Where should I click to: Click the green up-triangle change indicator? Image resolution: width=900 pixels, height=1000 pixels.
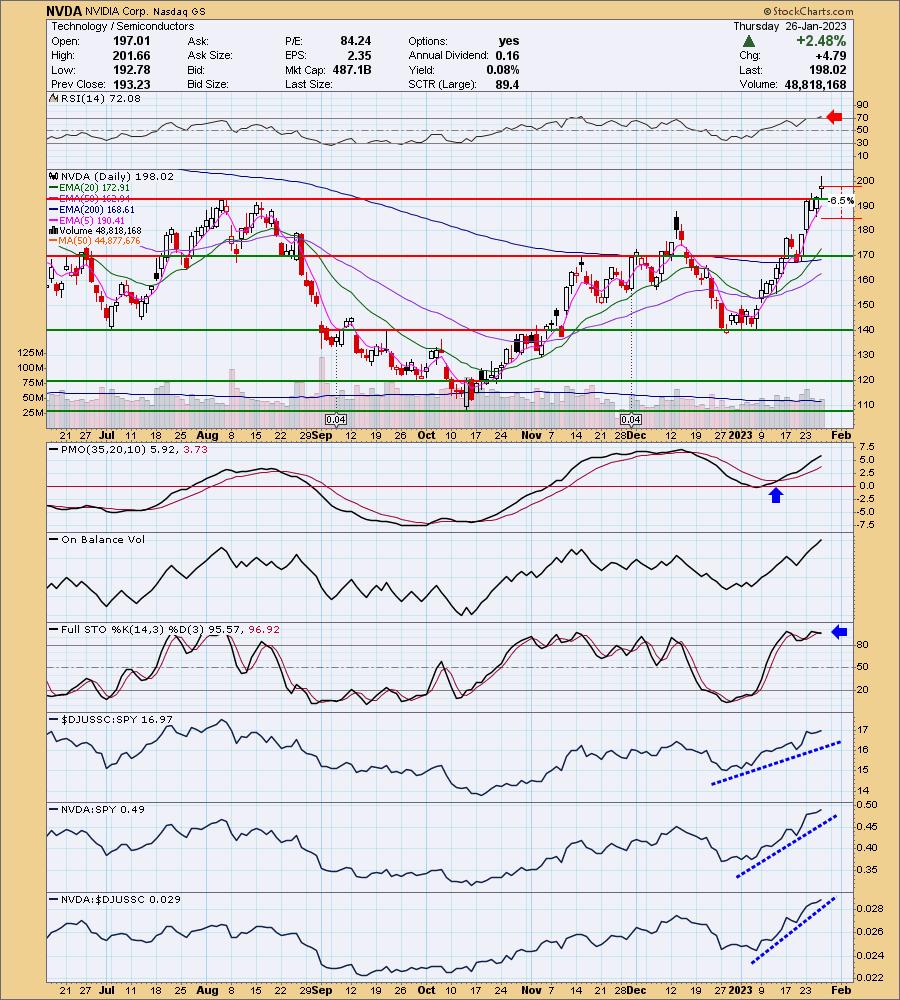(749, 41)
